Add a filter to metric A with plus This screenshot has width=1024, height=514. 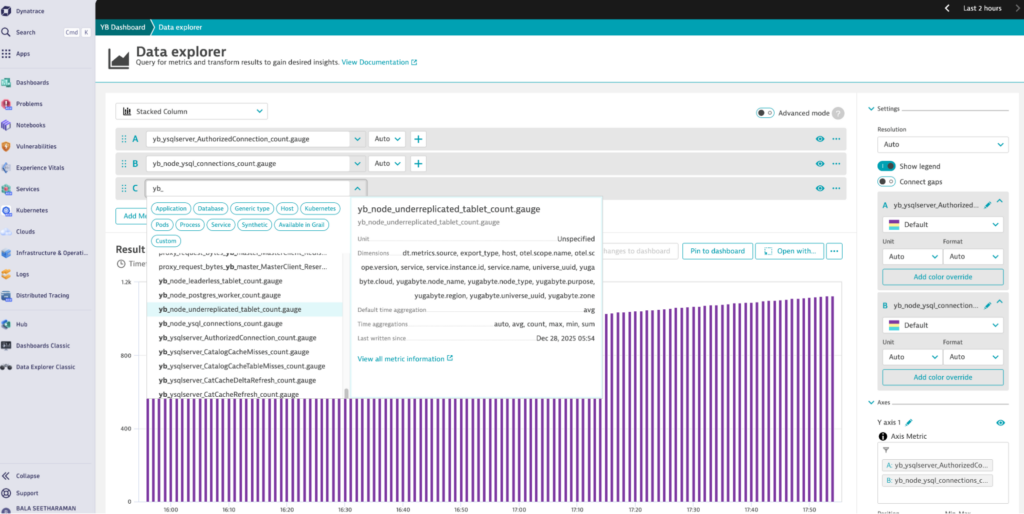point(419,139)
